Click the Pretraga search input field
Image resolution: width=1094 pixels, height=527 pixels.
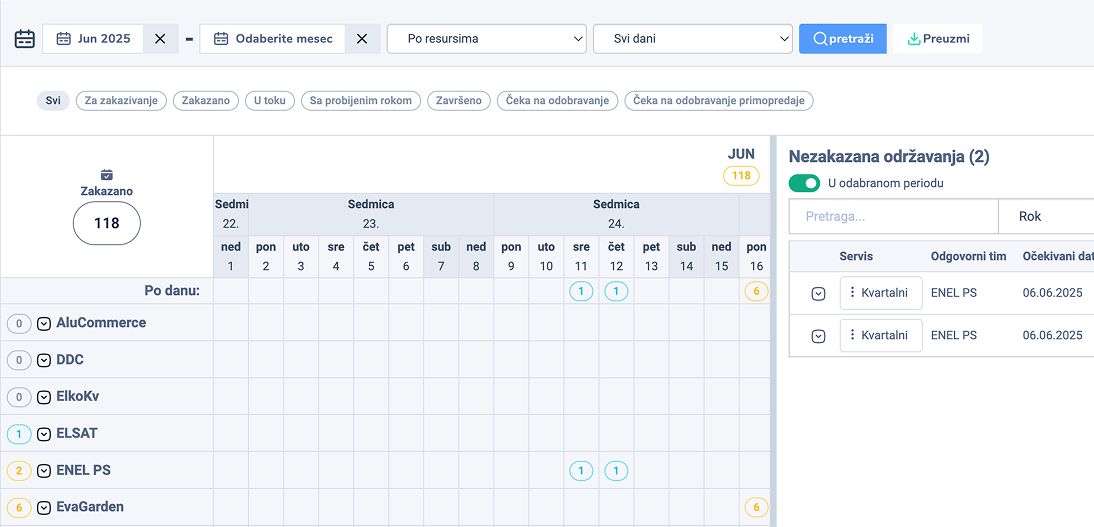[x=894, y=216]
